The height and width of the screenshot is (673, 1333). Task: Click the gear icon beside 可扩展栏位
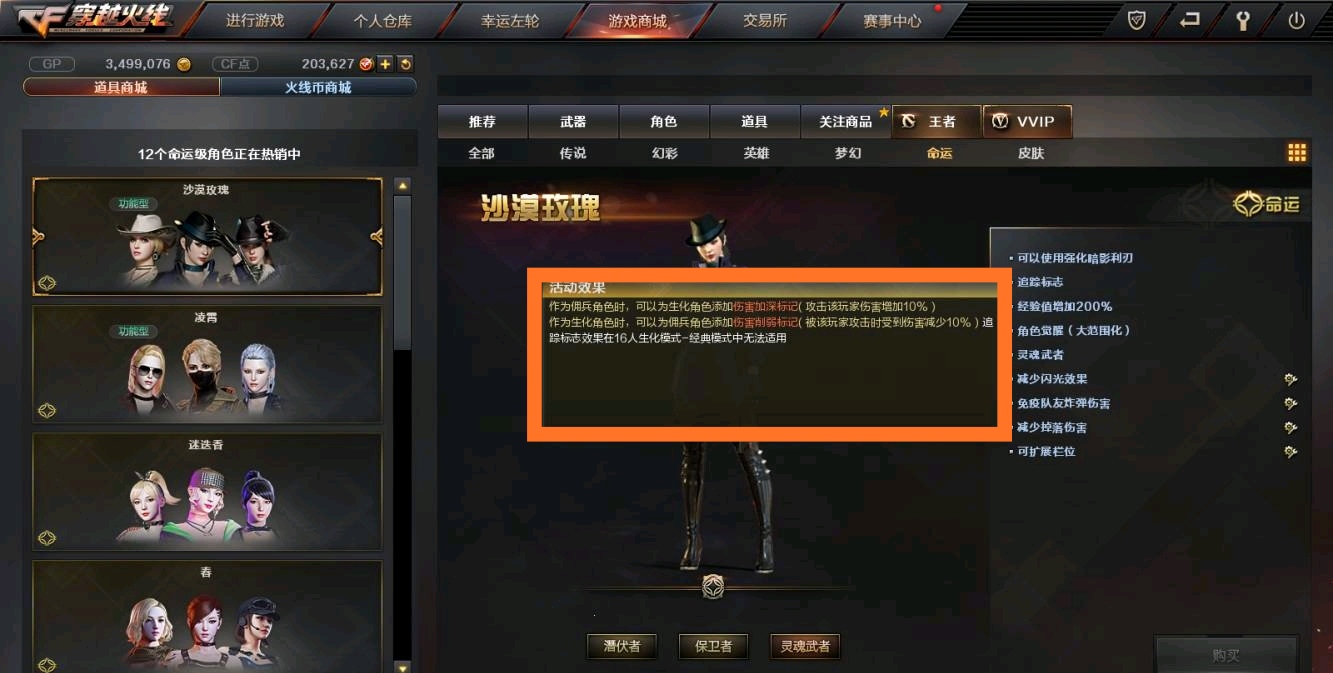click(x=1291, y=452)
